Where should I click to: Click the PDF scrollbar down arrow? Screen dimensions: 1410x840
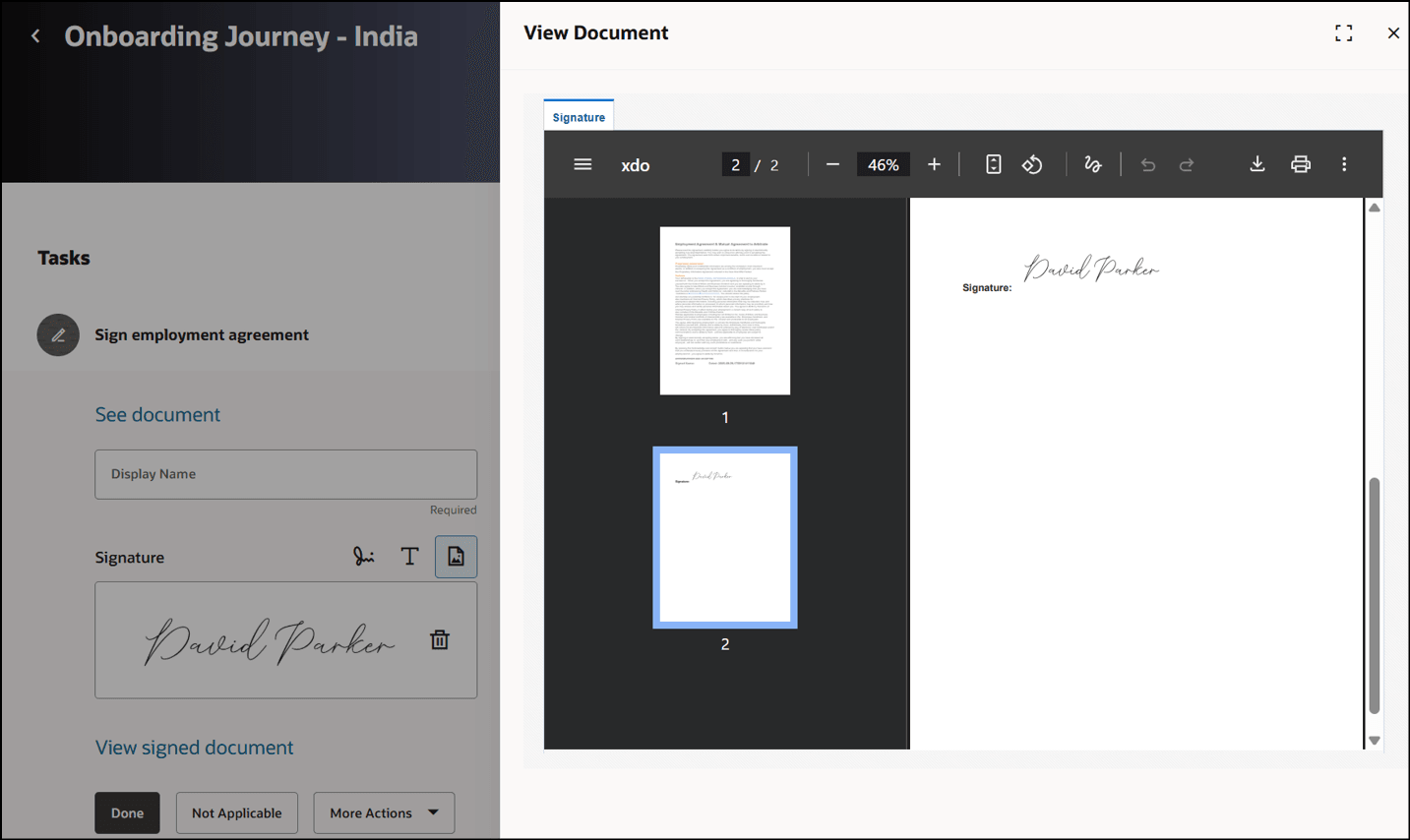[x=1375, y=741]
